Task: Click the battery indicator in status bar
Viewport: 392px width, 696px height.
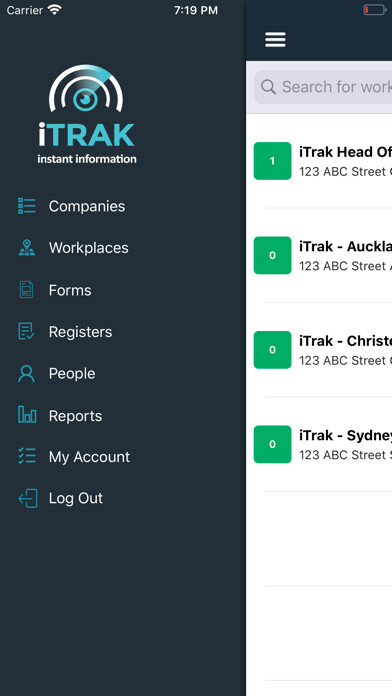Action: pos(375,10)
